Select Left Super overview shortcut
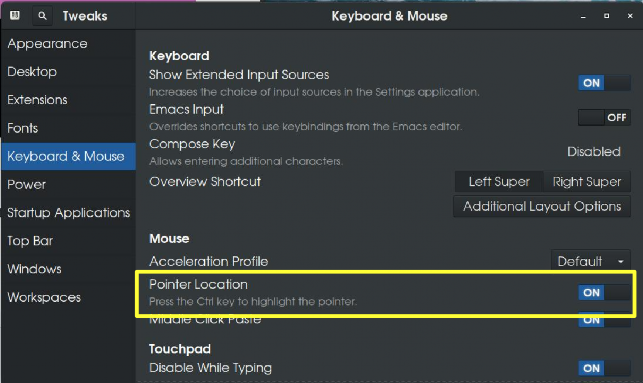This screenshot has height=383, width=643. click(x=499, y=182)
